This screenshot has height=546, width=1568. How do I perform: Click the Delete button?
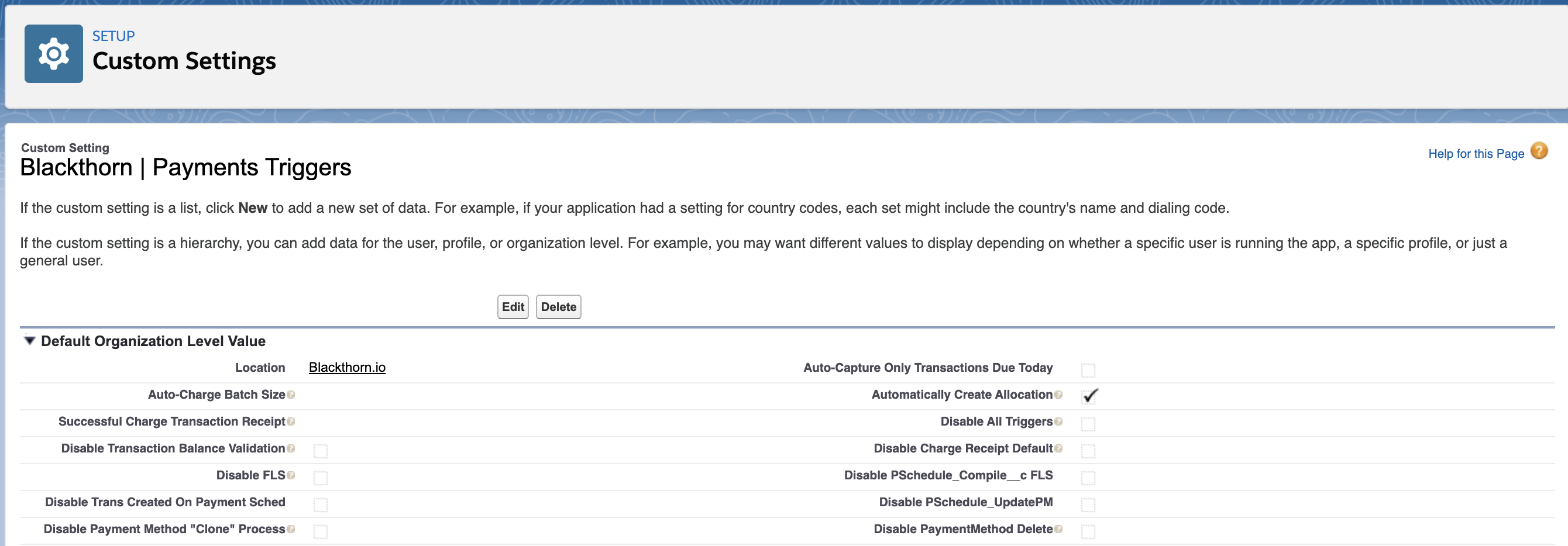point(558,307)
